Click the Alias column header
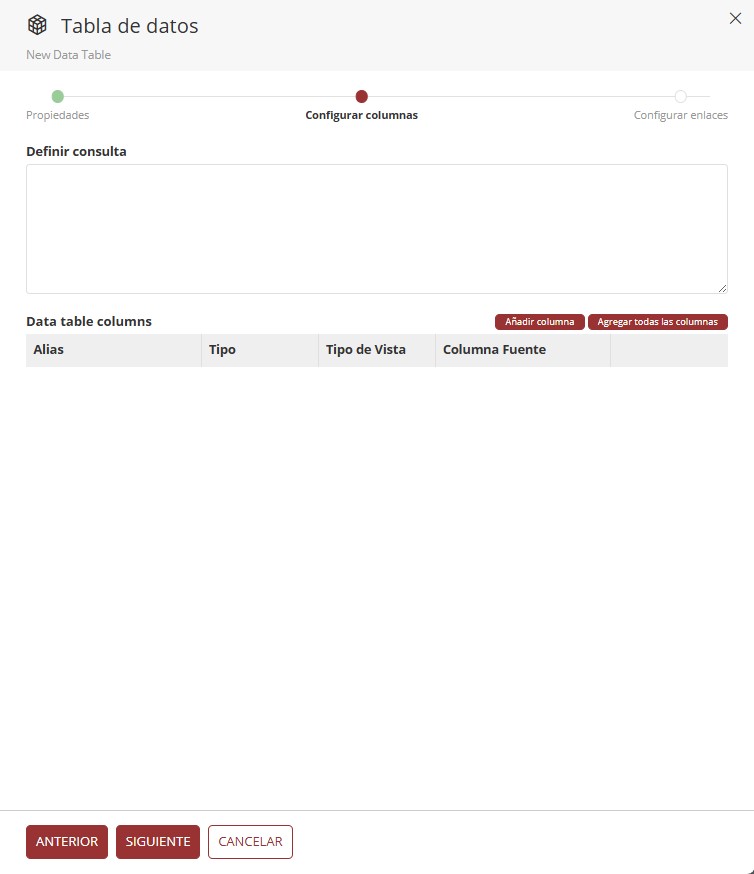754x874 pixels. (x=49, y=351)
